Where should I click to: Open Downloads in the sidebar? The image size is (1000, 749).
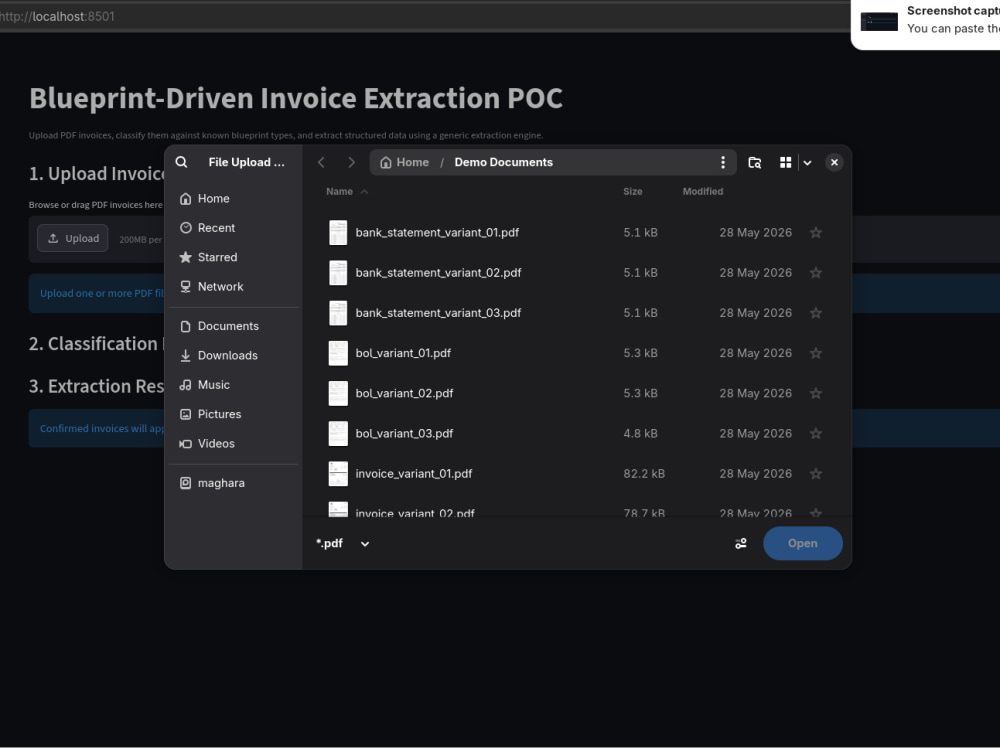[233, 355]
